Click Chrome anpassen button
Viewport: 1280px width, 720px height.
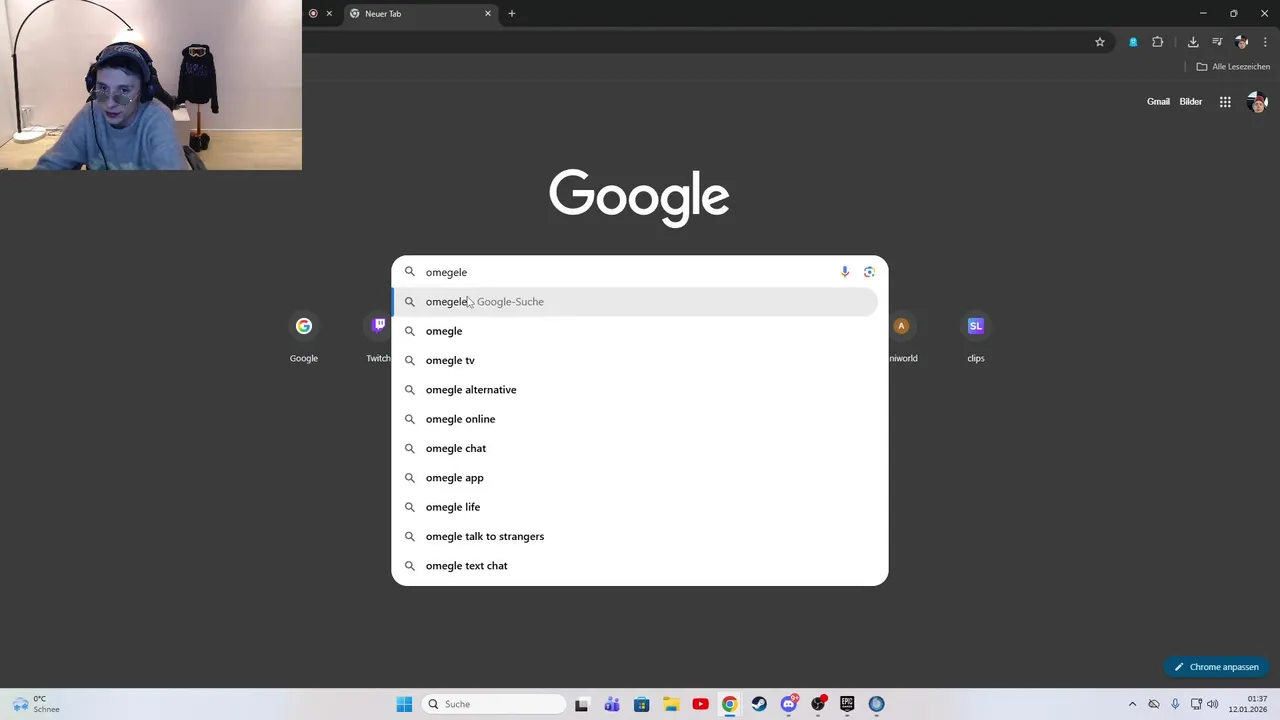(1216, 667)
